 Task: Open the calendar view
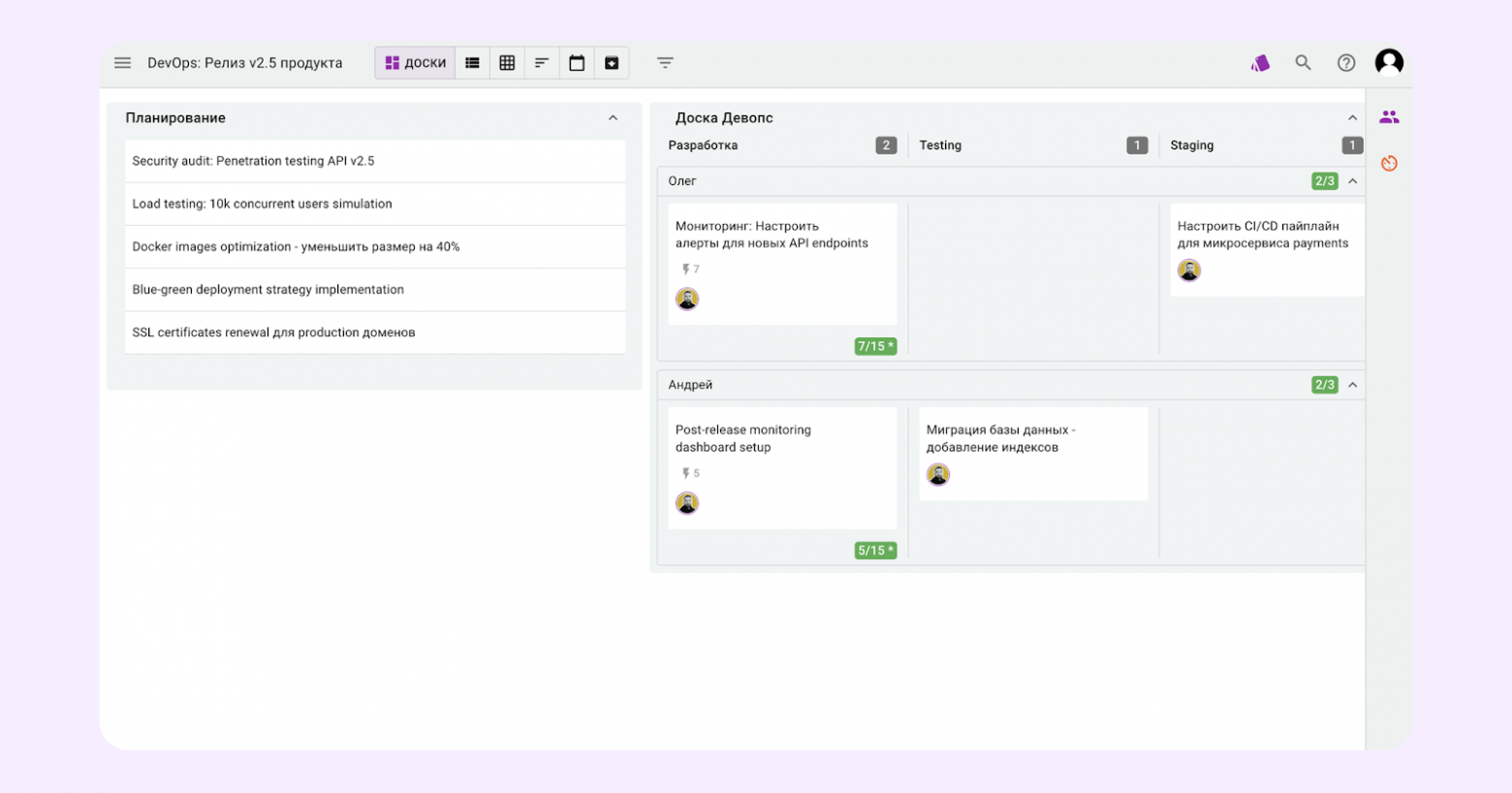[577, 63]
